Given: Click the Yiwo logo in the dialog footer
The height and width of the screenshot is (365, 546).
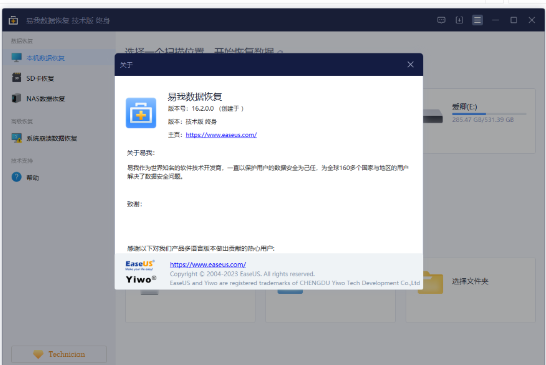Looking at the screenshot, I should (141, 279).
